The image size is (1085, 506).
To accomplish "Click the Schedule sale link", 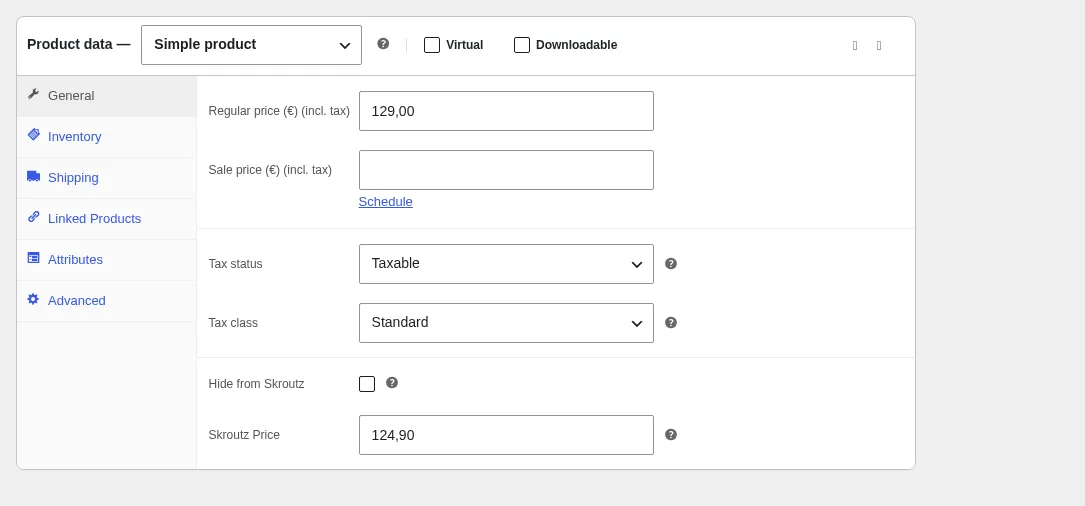I will click(x=385, y=201).
